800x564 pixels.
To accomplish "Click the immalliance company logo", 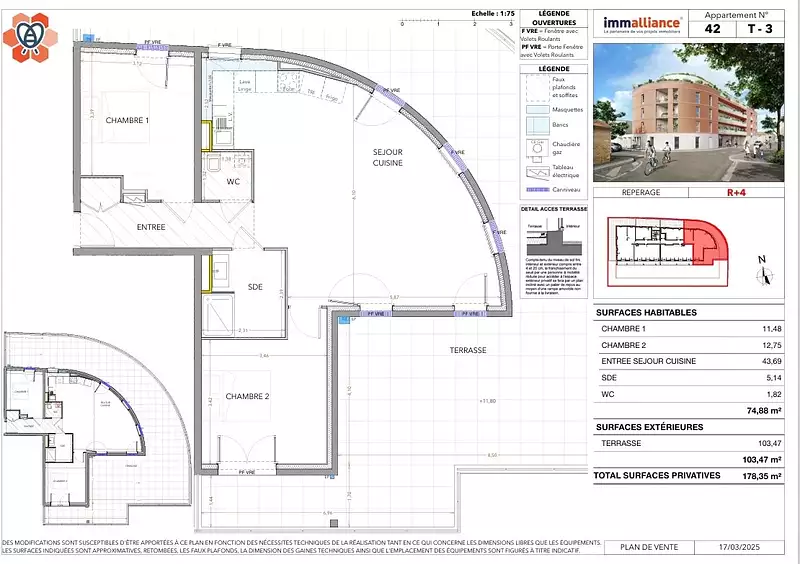I will click(643, 23).
